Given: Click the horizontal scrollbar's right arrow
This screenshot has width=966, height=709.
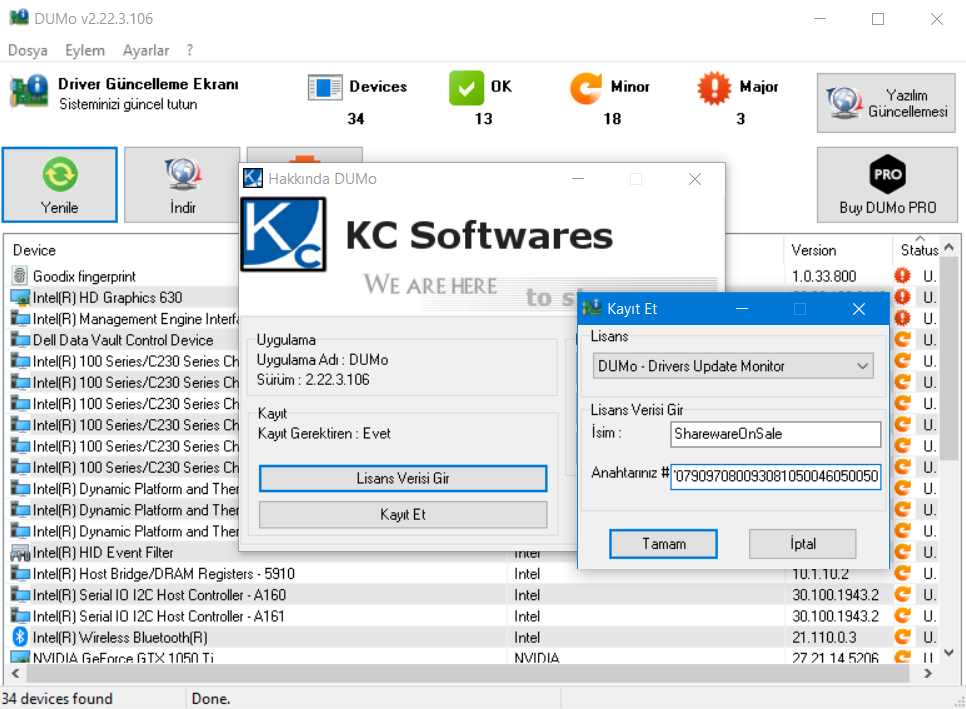Looking at the screenshot, I should (928, 673).
